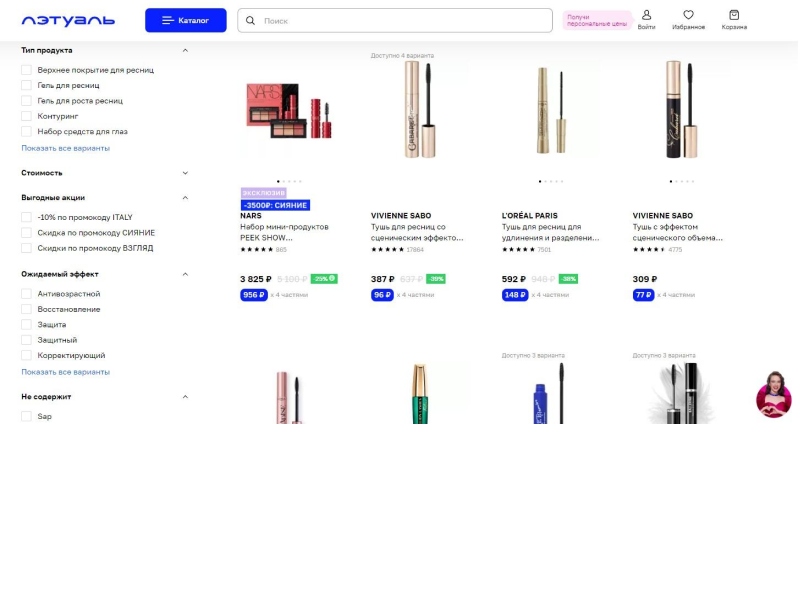Click the -39% discount badge
800x600 pixels.
click(436, 279)
